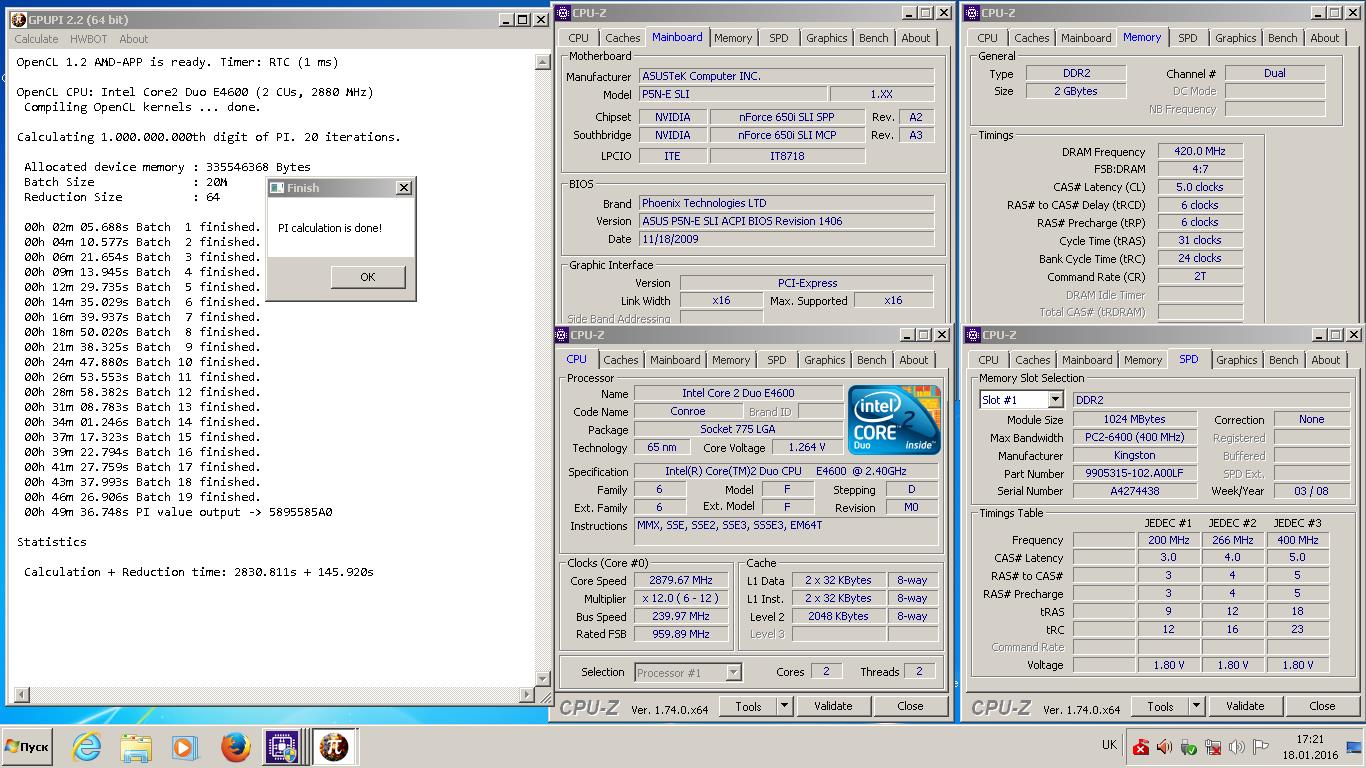Click Safely Remove Hardware tray icon
Image resolution: width=1366 pixels, height=768 pixels.
coord(1188,747)
